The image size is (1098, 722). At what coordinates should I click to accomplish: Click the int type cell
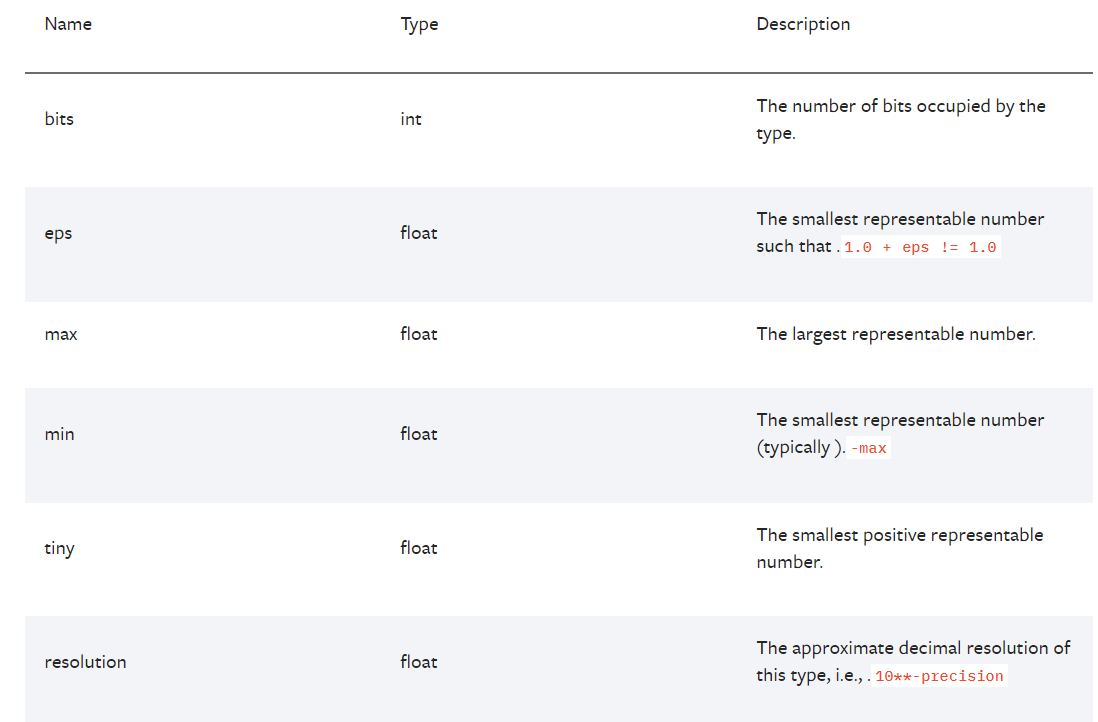411,119
